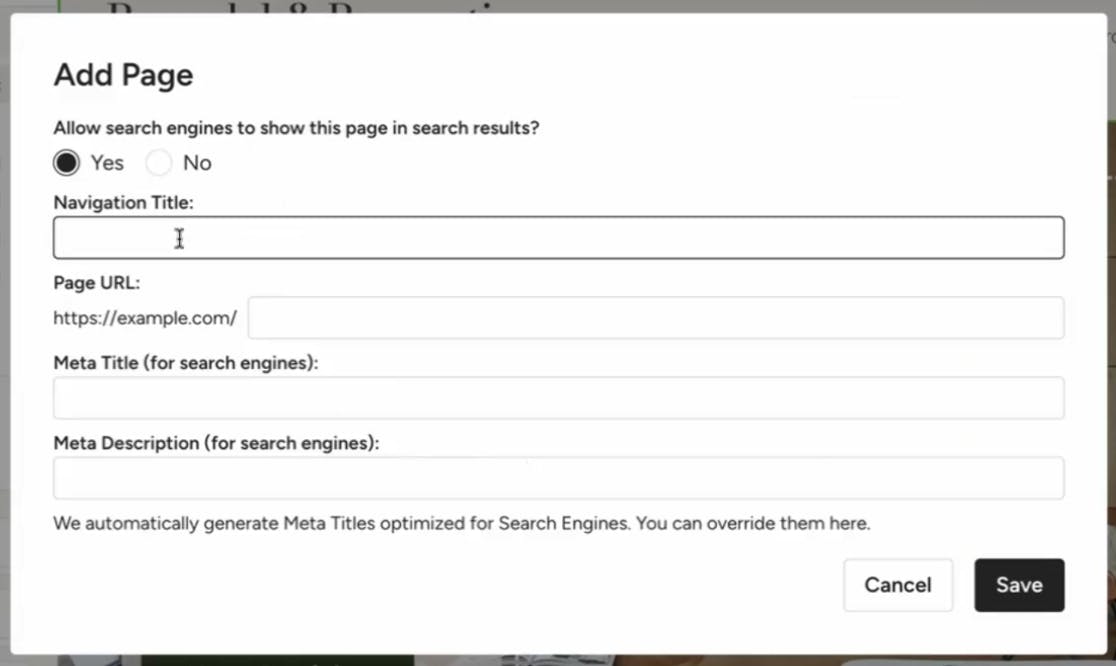The height and width of the screenshot is (666, 1116).
Task: Click the https://example.com/ URL prefix text
Action: (145, 319)
